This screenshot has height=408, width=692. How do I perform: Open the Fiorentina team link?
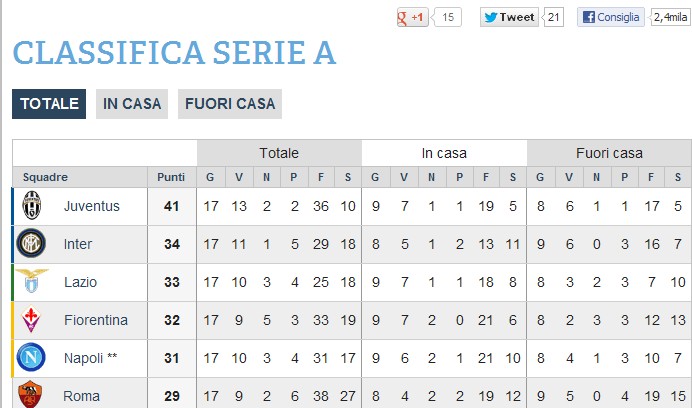(96, 320)
